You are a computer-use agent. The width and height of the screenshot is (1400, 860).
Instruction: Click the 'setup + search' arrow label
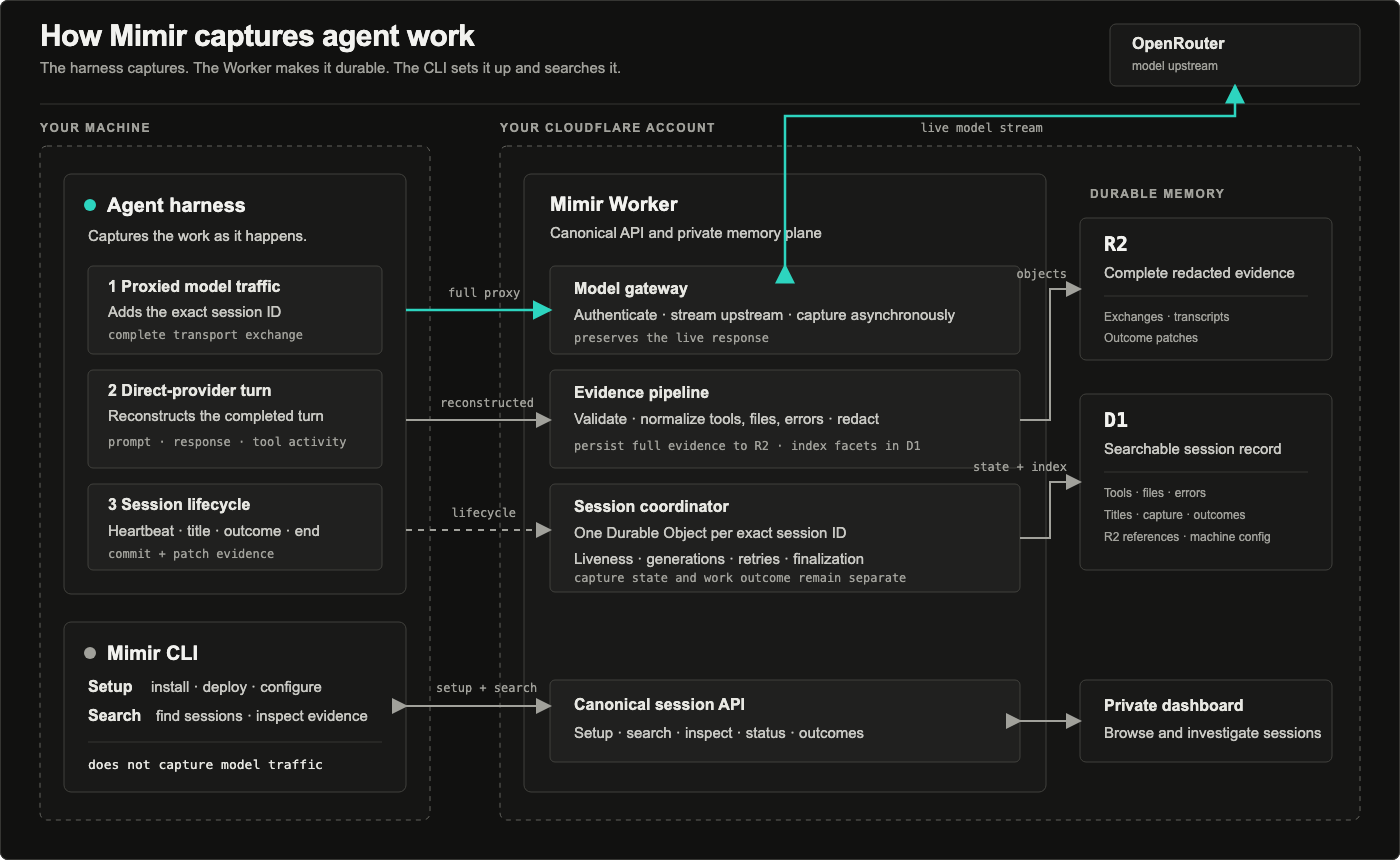click(486, 688)
